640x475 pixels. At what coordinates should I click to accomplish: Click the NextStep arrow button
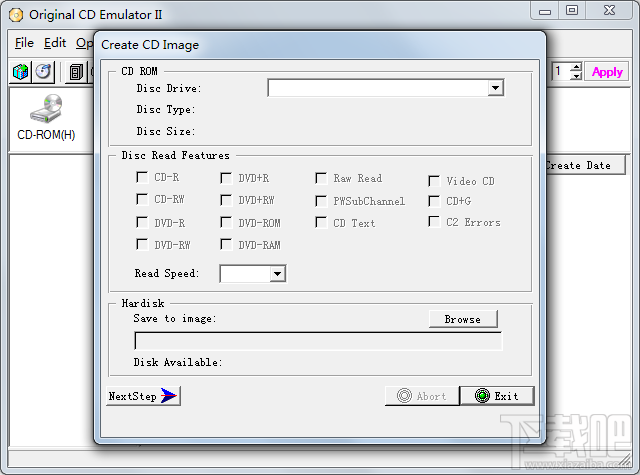pos(143,396)
